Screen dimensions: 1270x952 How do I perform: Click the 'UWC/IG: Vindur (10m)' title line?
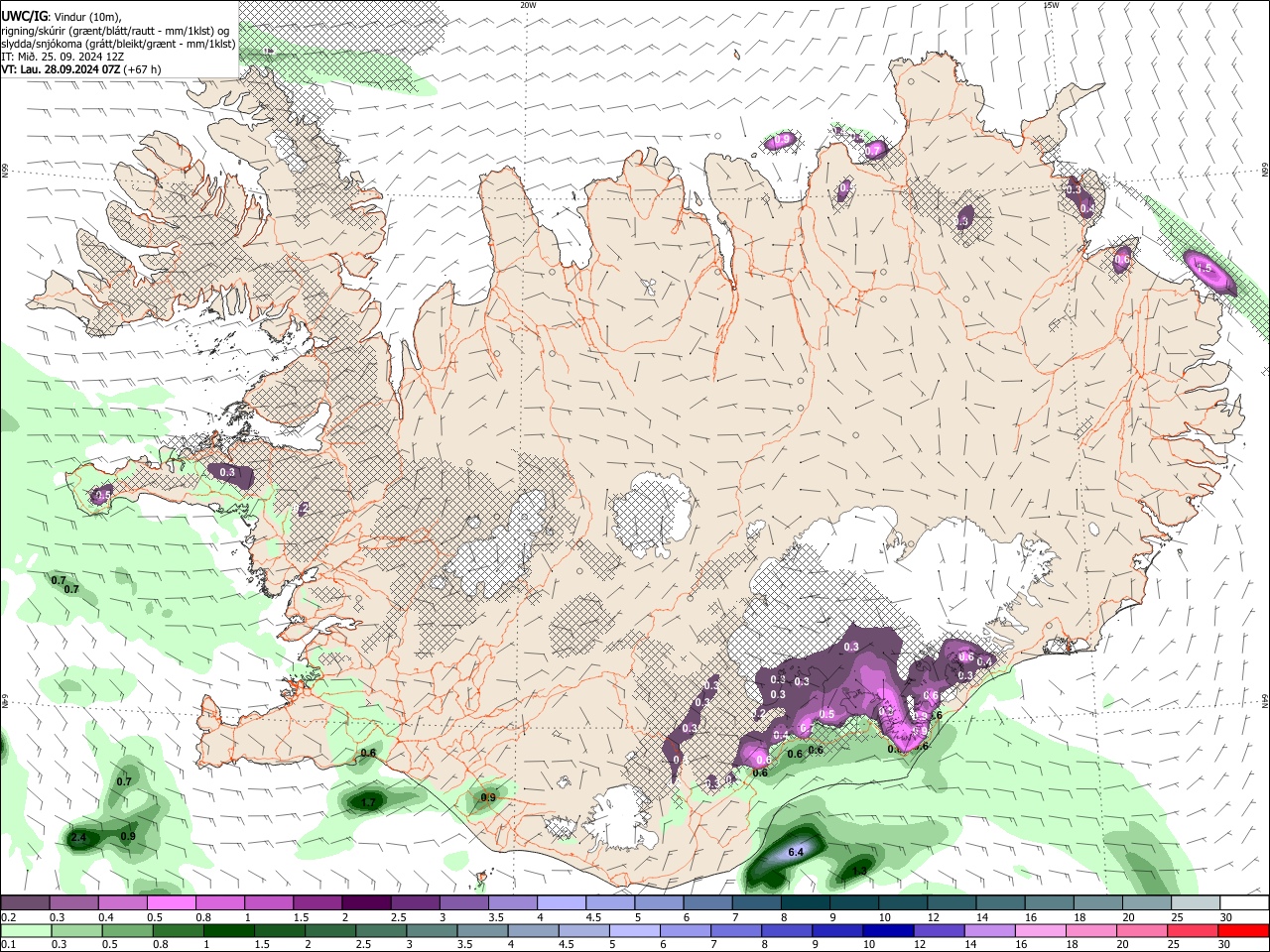coord(62,17)
